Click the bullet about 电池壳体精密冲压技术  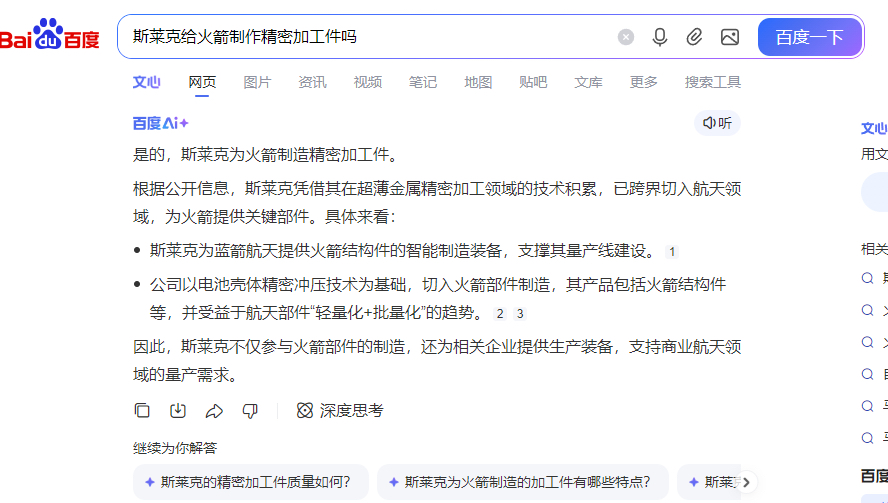click(x=437, y=299)
